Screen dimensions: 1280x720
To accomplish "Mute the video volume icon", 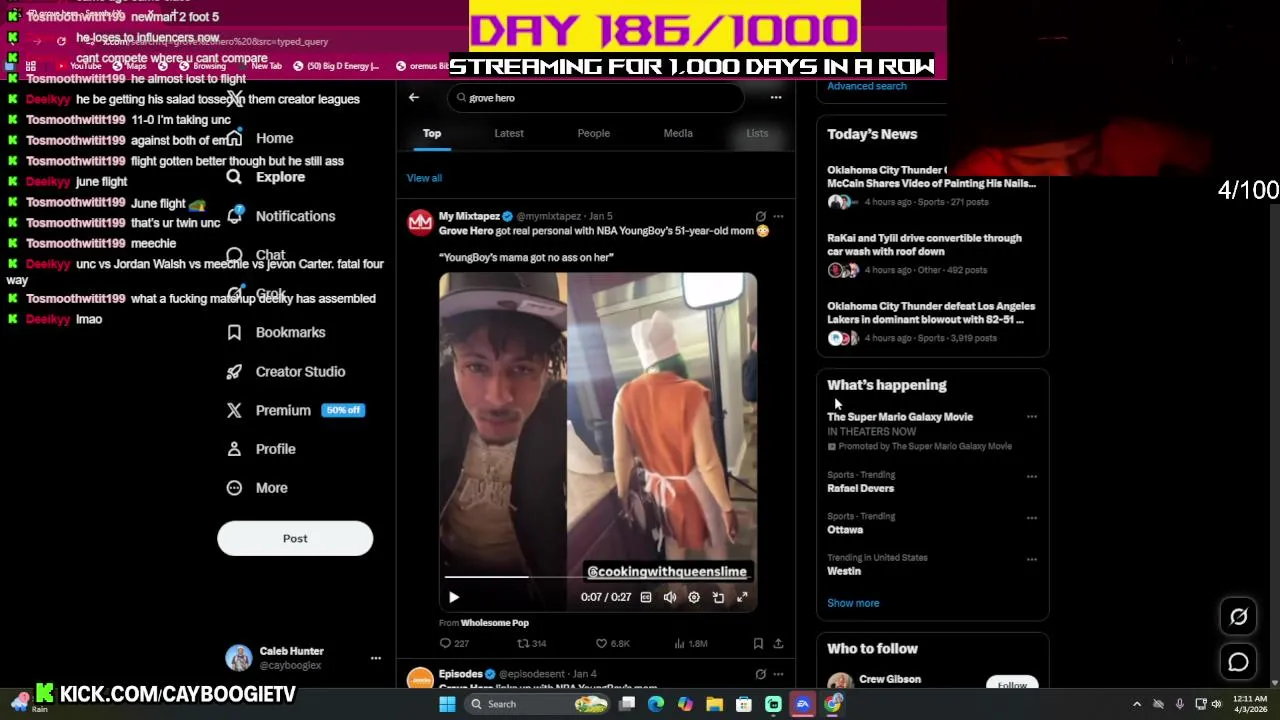I will click(x=670, y=597).
